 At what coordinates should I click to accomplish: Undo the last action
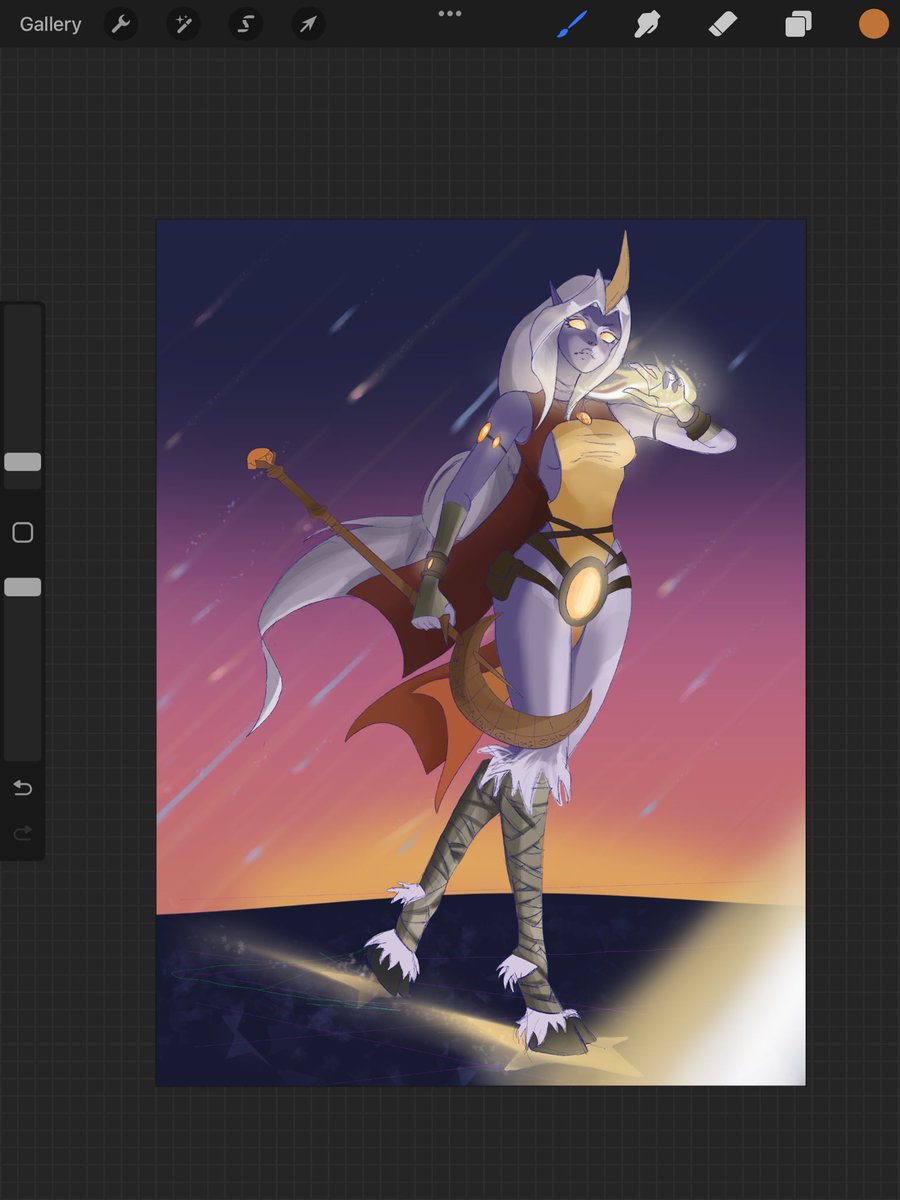(23, 789)
